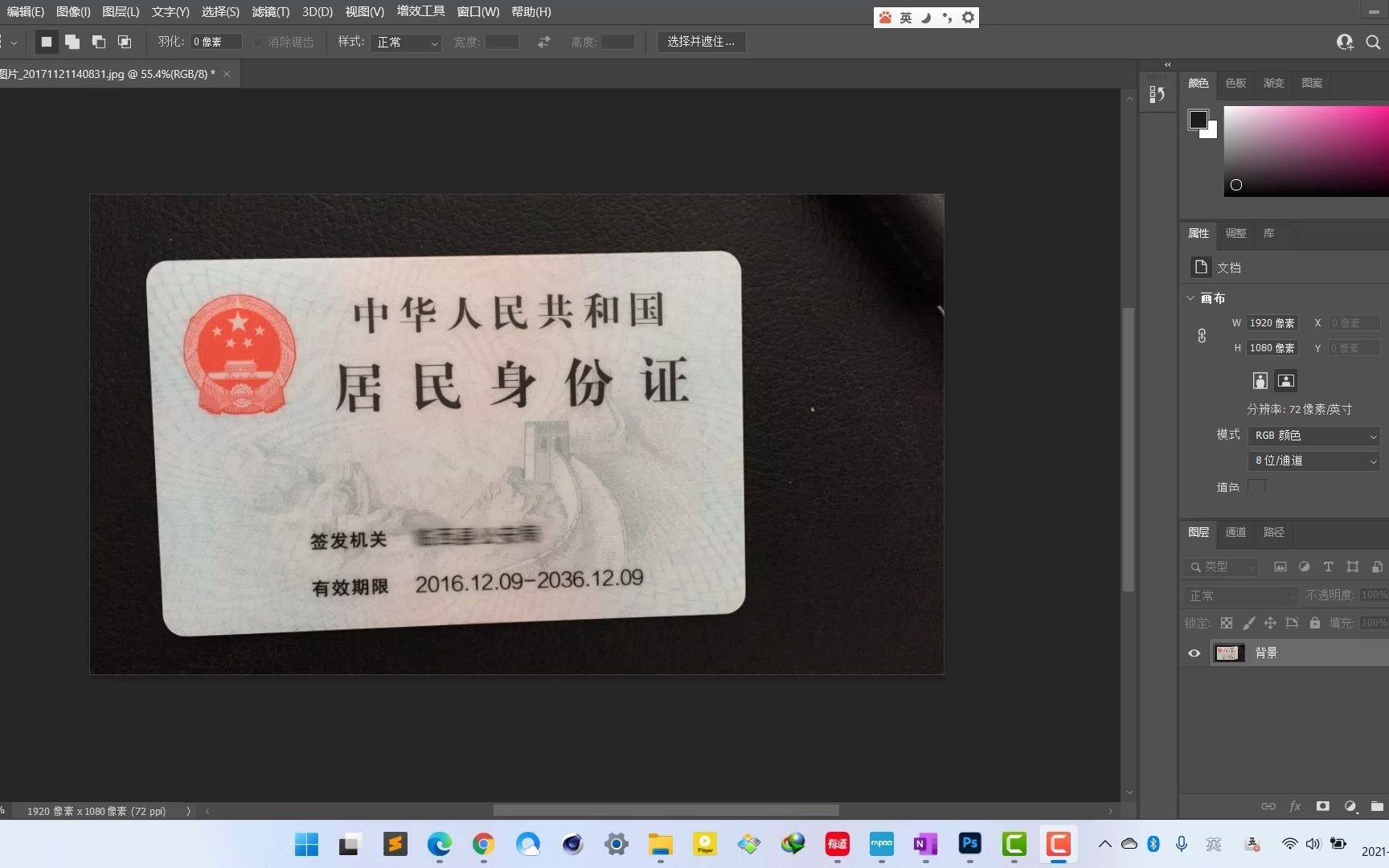Click the canvas width W field
The image size is (1389, 868).
1272,323
